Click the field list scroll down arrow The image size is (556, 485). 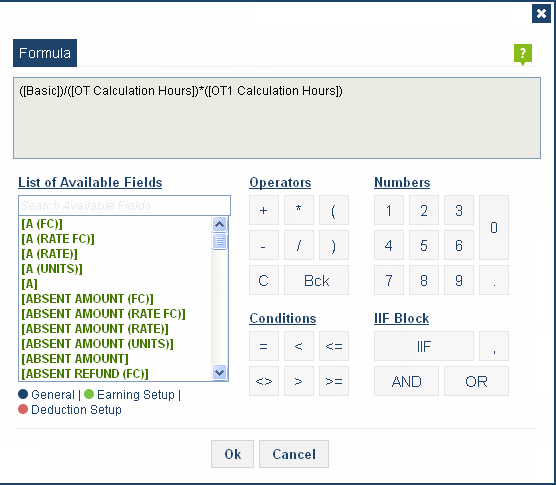click(219, 373)
